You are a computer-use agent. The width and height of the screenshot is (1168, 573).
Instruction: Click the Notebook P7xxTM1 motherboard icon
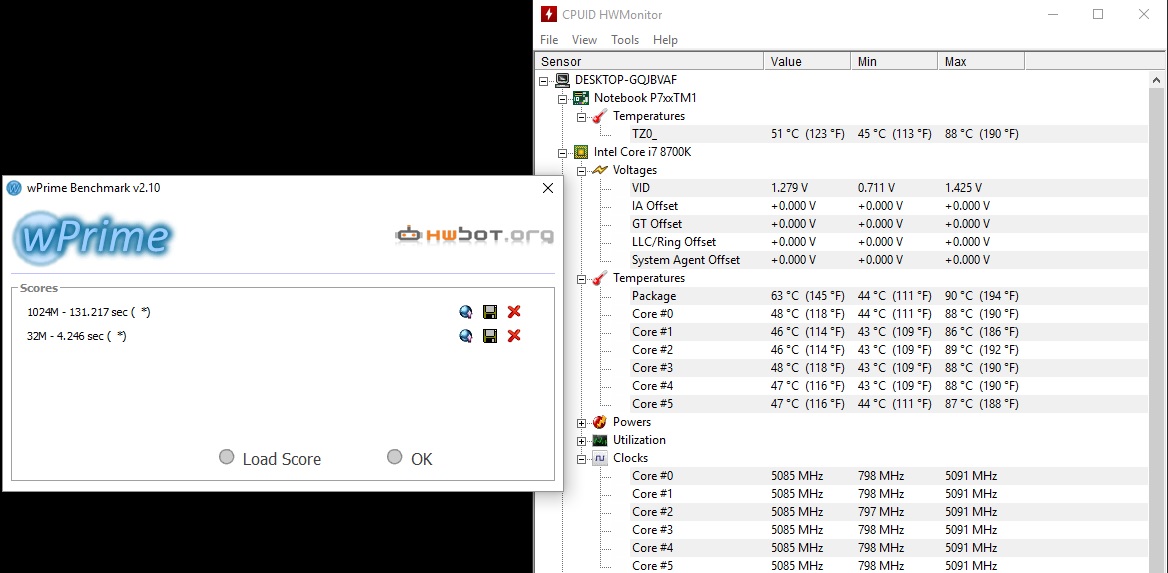pyautogui.click(x=580, y=98)
